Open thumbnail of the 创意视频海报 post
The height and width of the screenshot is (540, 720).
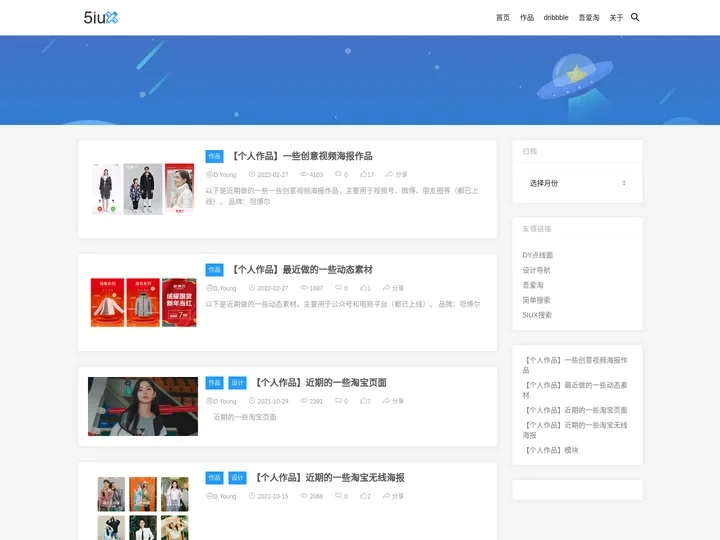click(143, 189)
